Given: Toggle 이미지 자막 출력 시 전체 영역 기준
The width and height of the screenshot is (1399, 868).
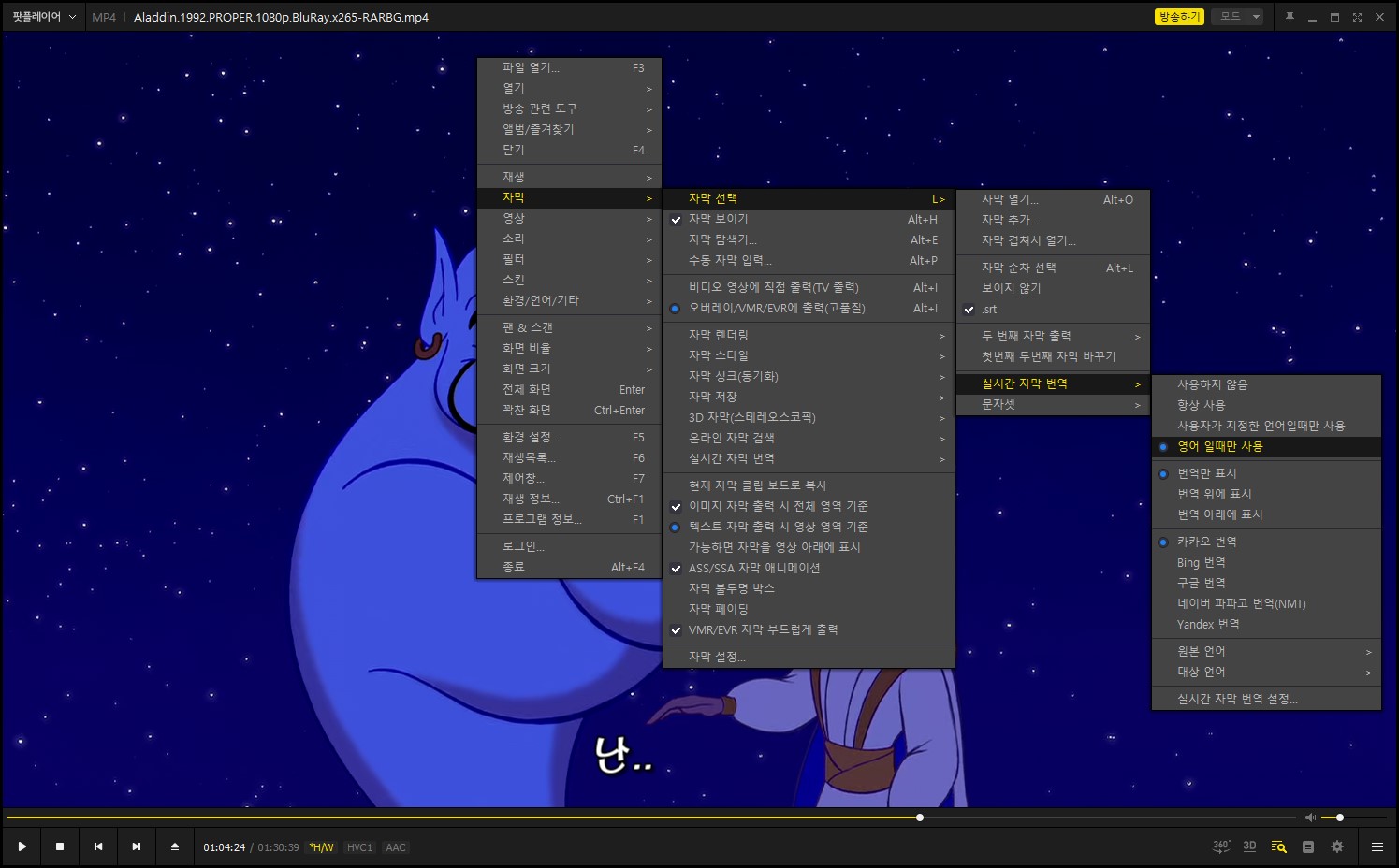Looking at the screenshot, I should (x=809, y=506).
